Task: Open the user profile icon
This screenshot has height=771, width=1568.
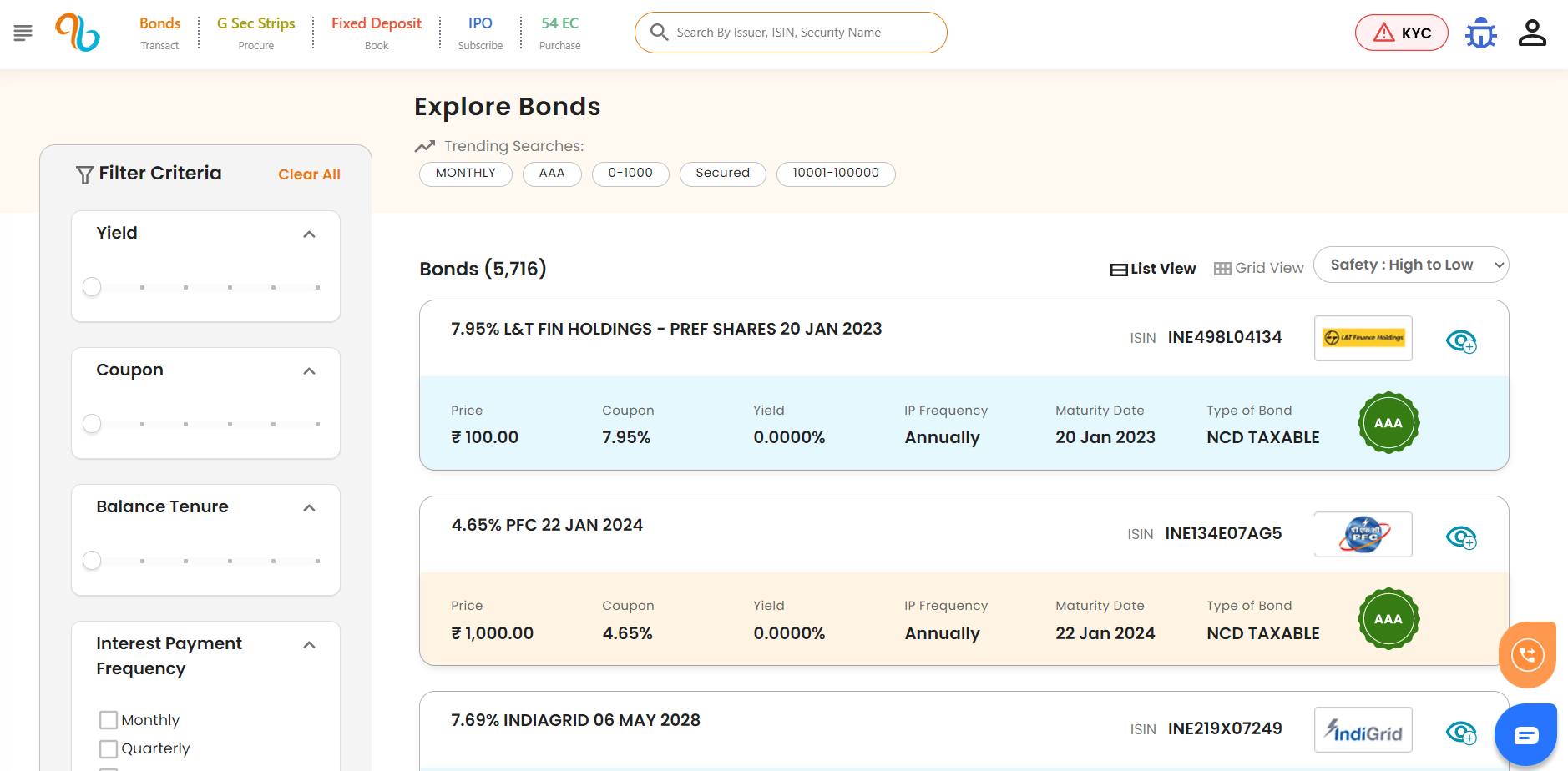Action: click(x=1532, y=33)
